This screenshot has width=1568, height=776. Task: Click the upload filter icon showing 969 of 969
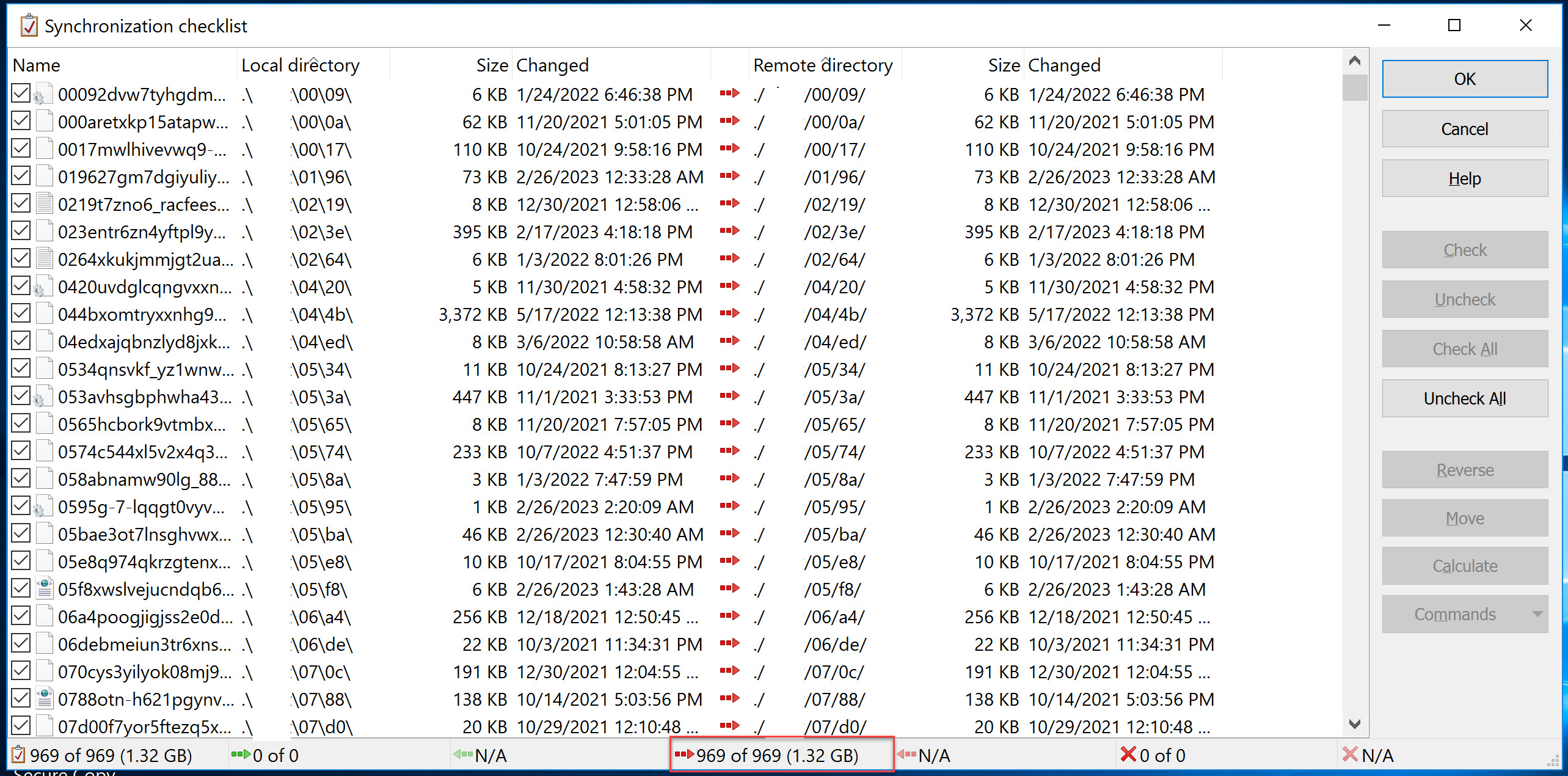pyautogui.click(x=684, y=755)
